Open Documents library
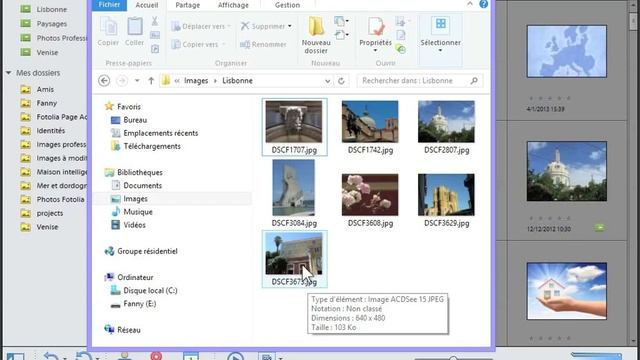Image resolution: width=640 pixels, height=360 pixels. pos(136,185)
